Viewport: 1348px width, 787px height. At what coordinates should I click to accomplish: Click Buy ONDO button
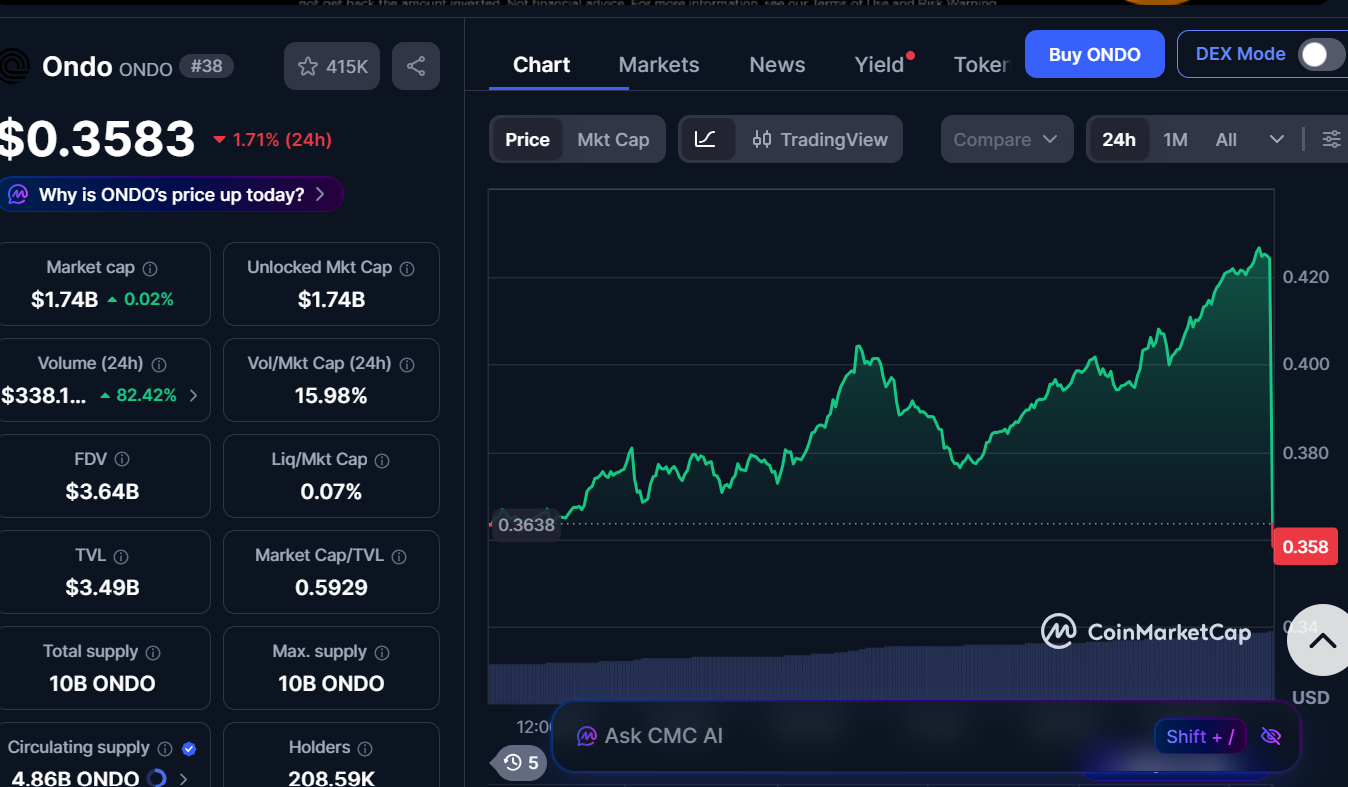(x=1095, y=54)
